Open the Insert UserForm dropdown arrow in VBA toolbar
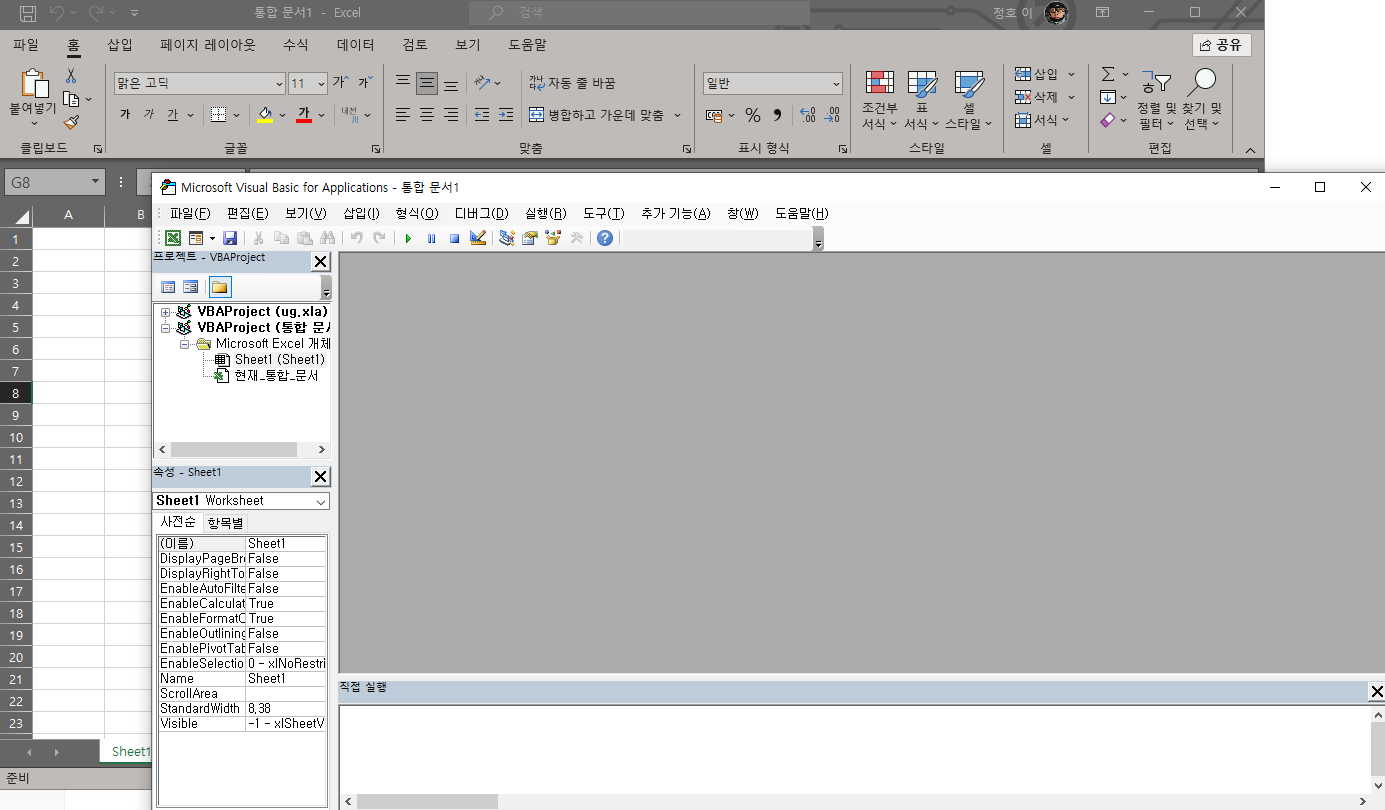The width and height of the screenshot is (1385, 810). 212,238
